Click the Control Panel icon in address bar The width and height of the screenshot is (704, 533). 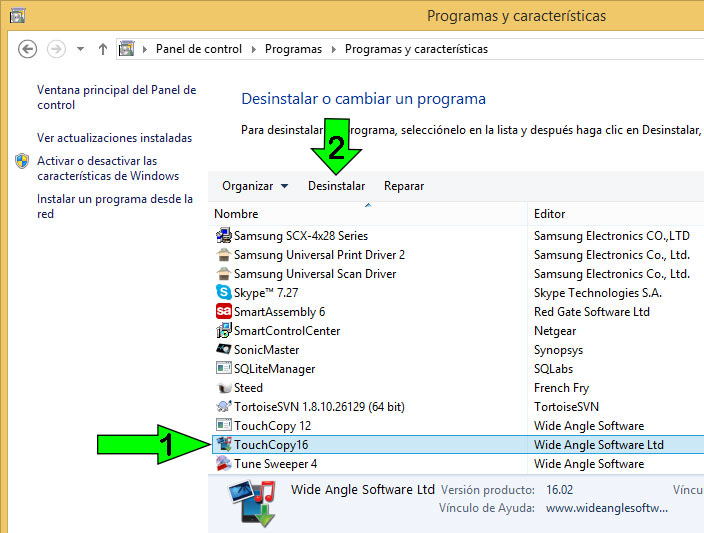[x=127, y=48]
